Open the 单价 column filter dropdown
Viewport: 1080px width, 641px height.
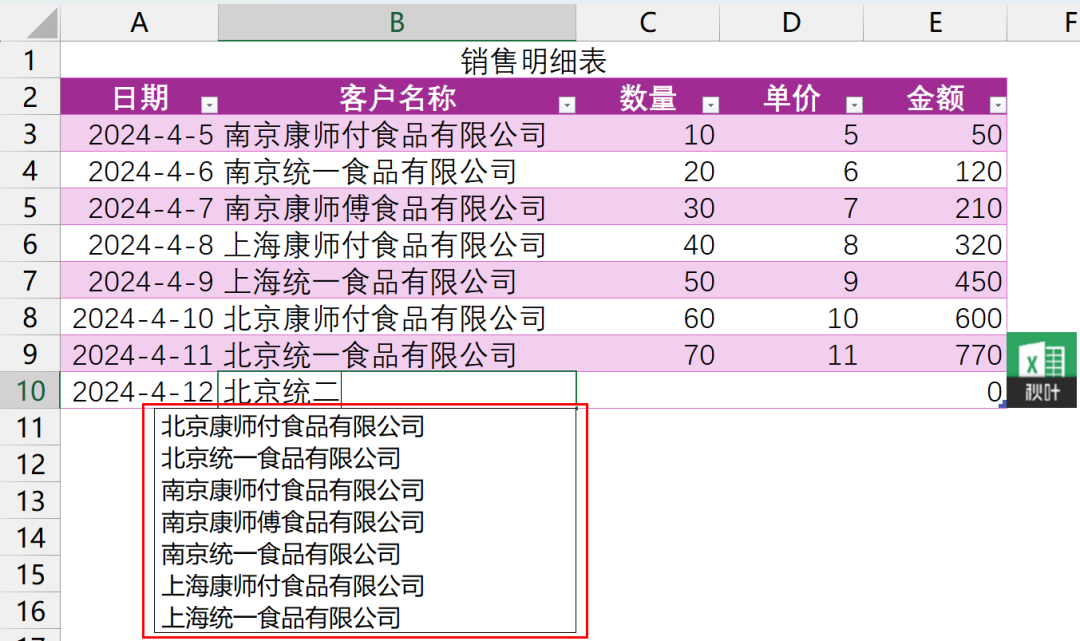pos(854,105)
